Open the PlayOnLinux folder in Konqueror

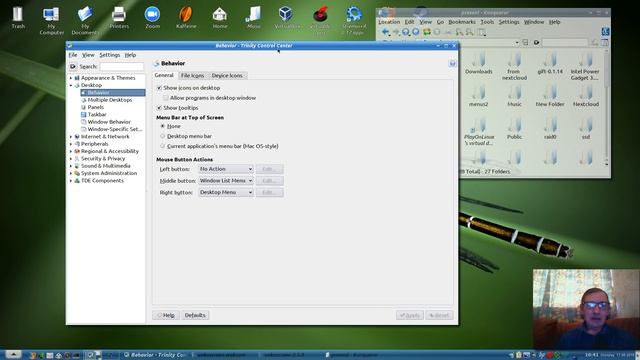pos(479,132)
